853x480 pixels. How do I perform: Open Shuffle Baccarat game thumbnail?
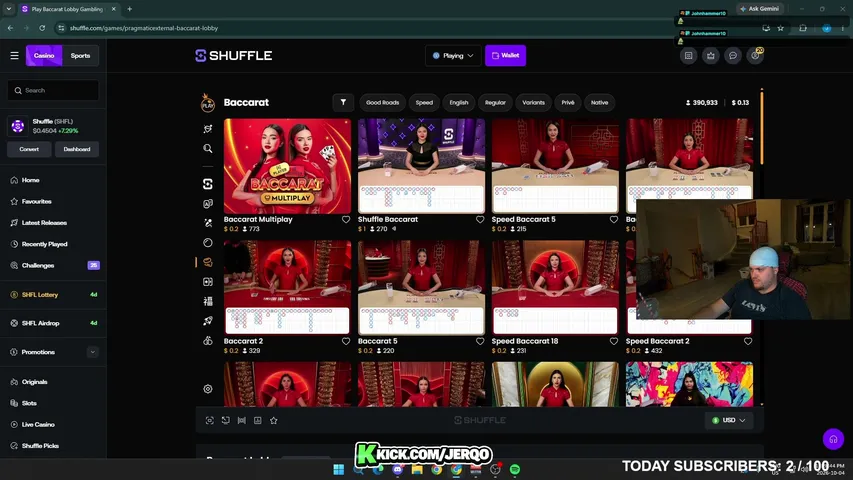tap(421, 166)
